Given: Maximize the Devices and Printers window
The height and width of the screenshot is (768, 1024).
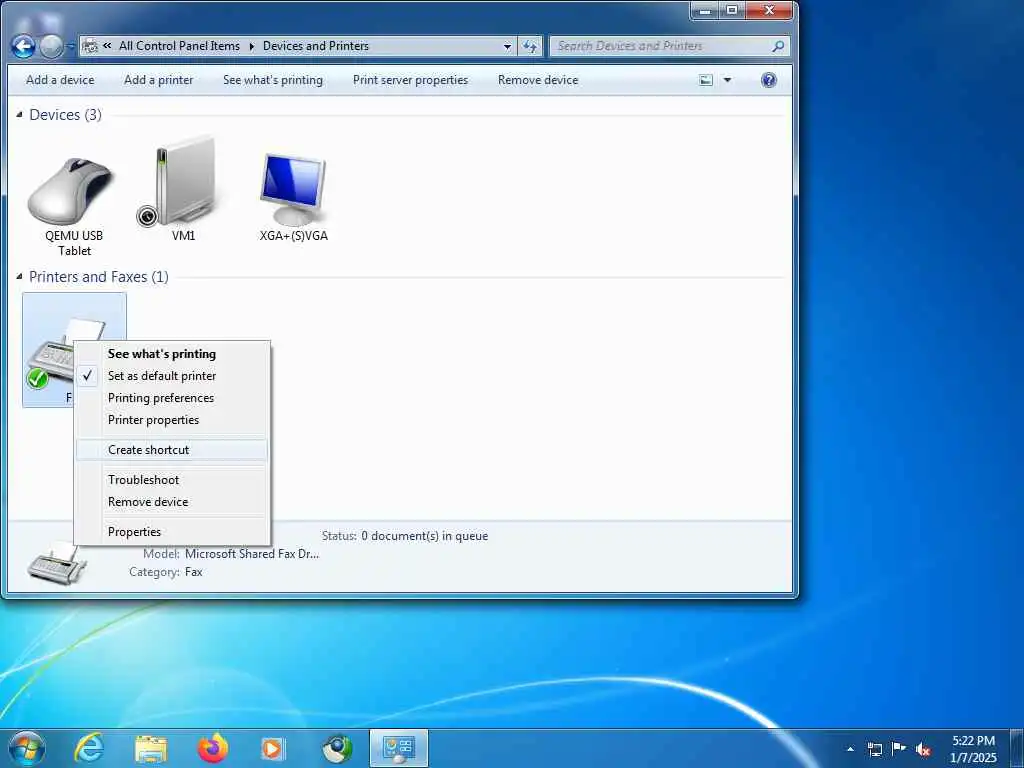Looking at the screenshot, I should tap(732, 10).
